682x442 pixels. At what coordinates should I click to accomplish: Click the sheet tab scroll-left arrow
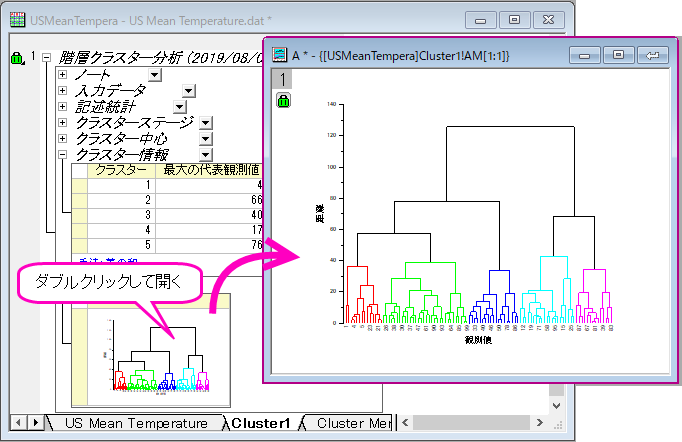pos(18,422)
